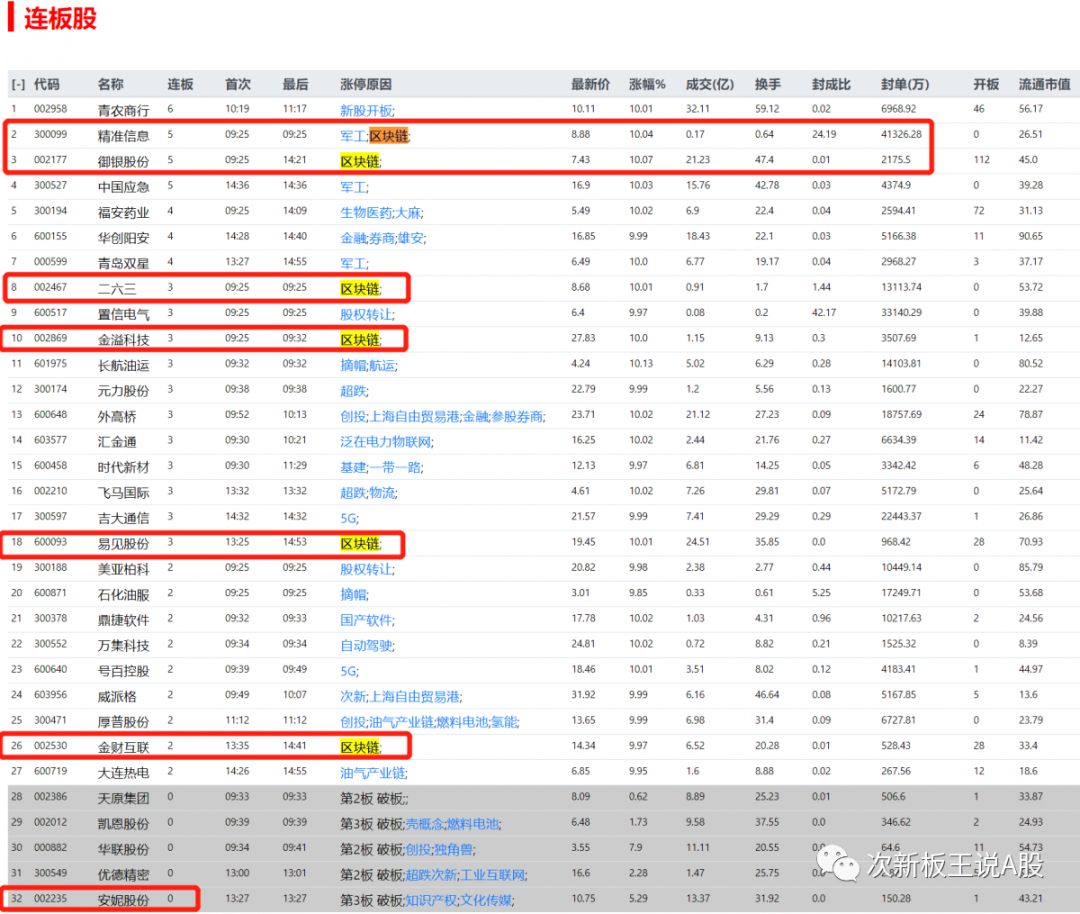
Task: Open the 5G link in 吉大通信 row
Action: pyautogui.click(x=349, y=518)
